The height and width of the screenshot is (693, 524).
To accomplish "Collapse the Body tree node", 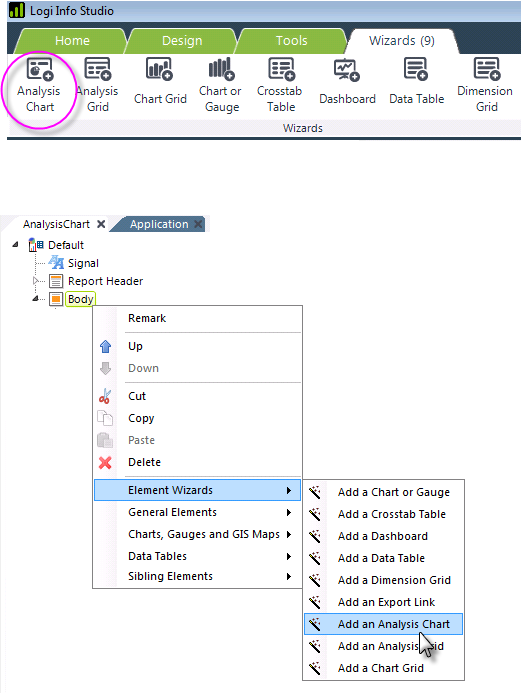I will [35, 299].
